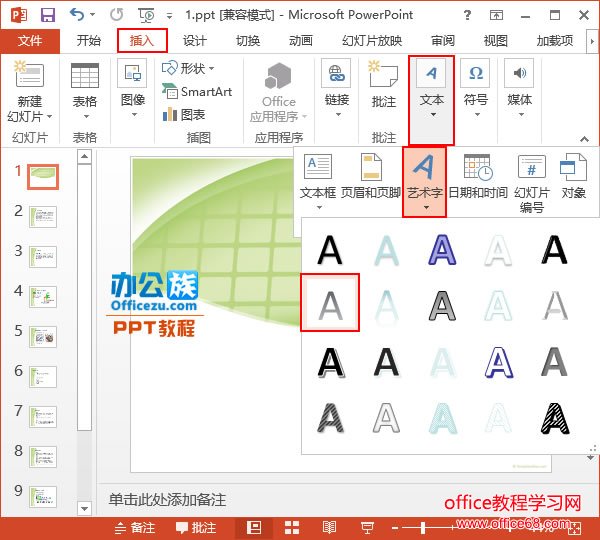Open the 艺术字 WordArt gallery
This screenshot has height=540, width=600.
424,182
